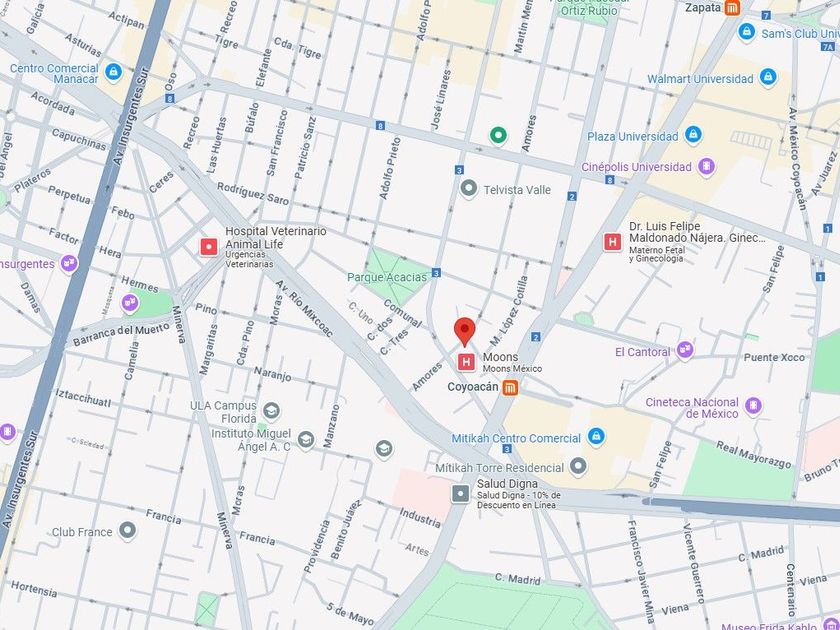Select the Walmart Universidad label
Viewport: 840px width, 630px height.
[700, 79]
